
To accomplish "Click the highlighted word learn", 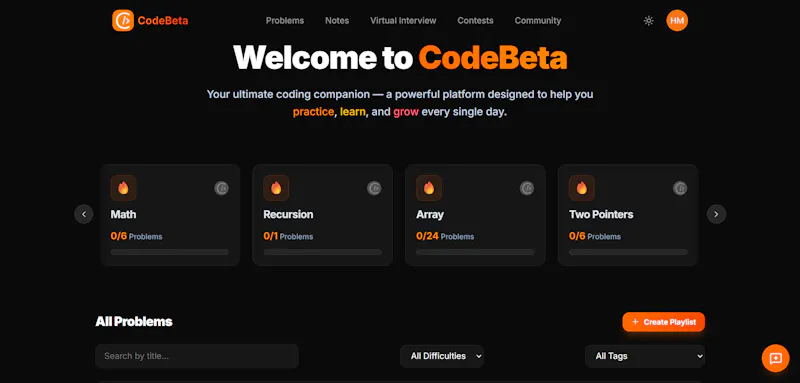I will click(353, 112).
